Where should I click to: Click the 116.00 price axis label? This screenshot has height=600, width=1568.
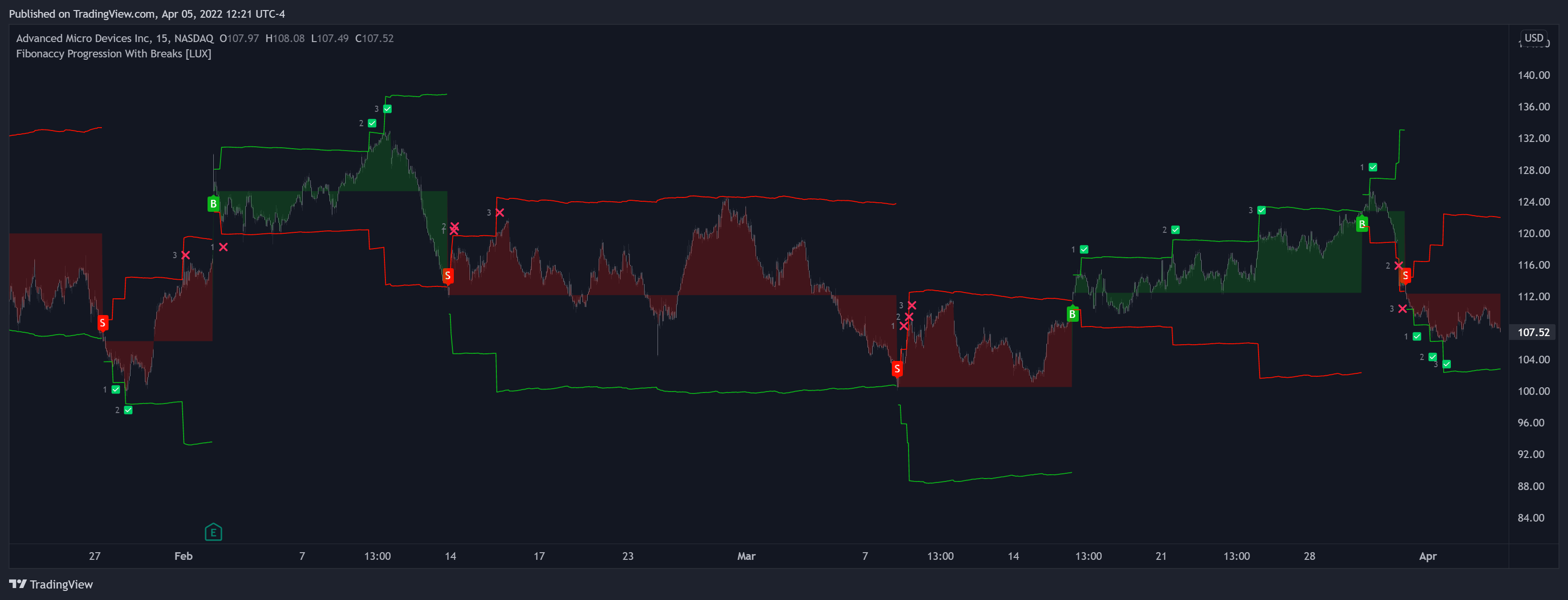1533,265
